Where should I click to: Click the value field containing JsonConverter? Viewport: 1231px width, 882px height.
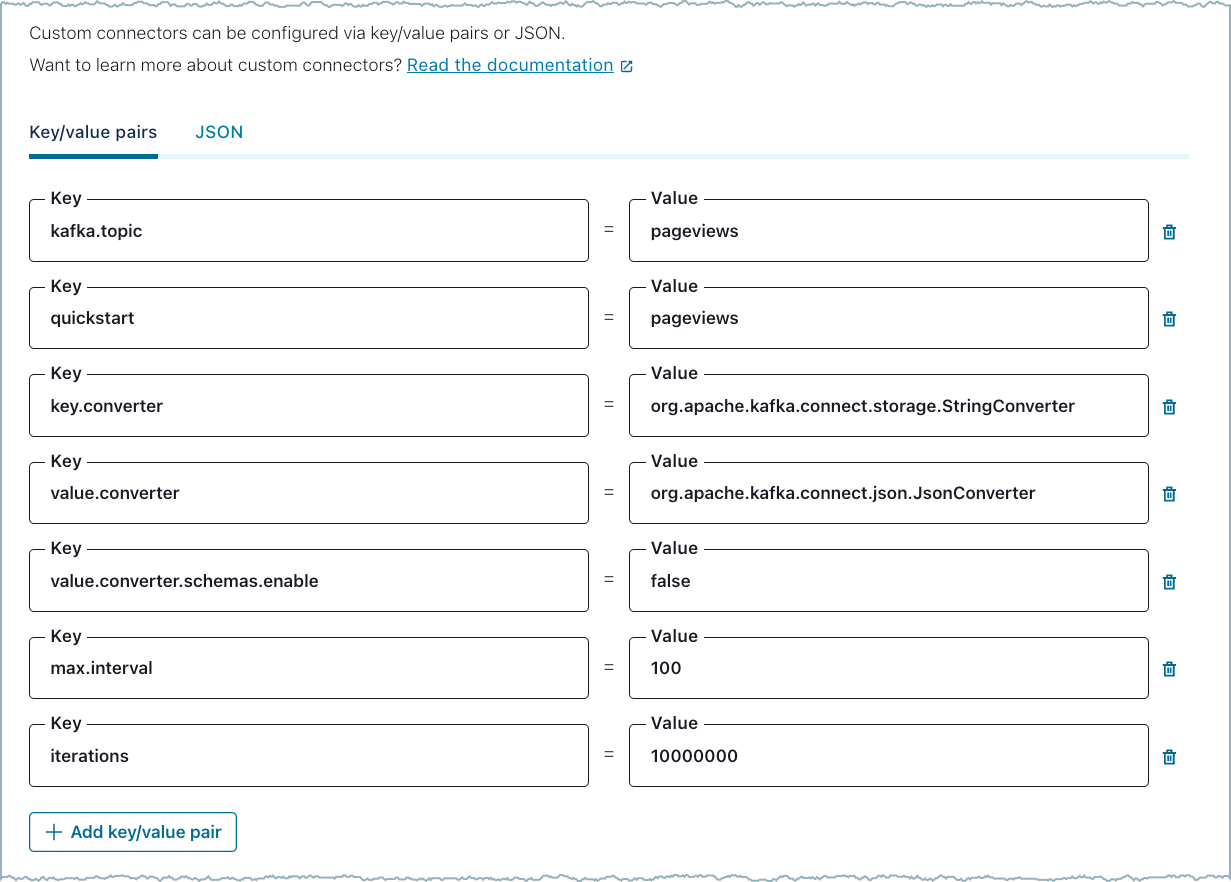pyautogui.click(x=888, y=494)
